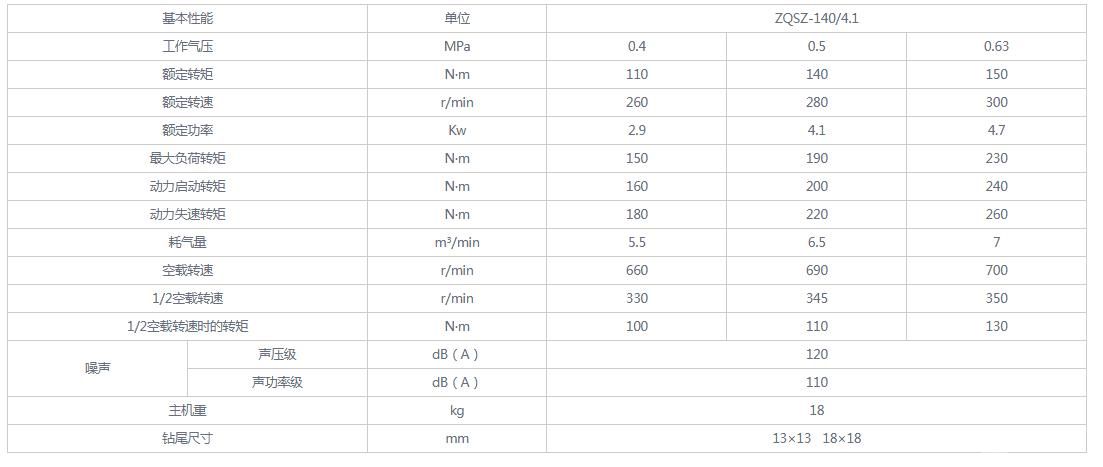Select the Kw unit cell

tap(457, 131)
